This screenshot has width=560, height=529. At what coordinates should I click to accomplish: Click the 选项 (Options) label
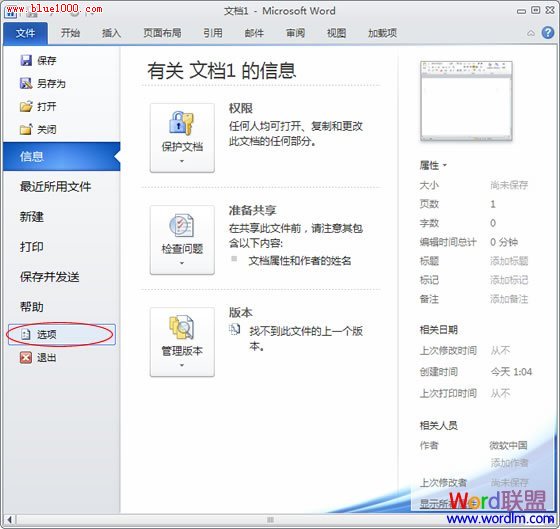(x=47, y=335)
